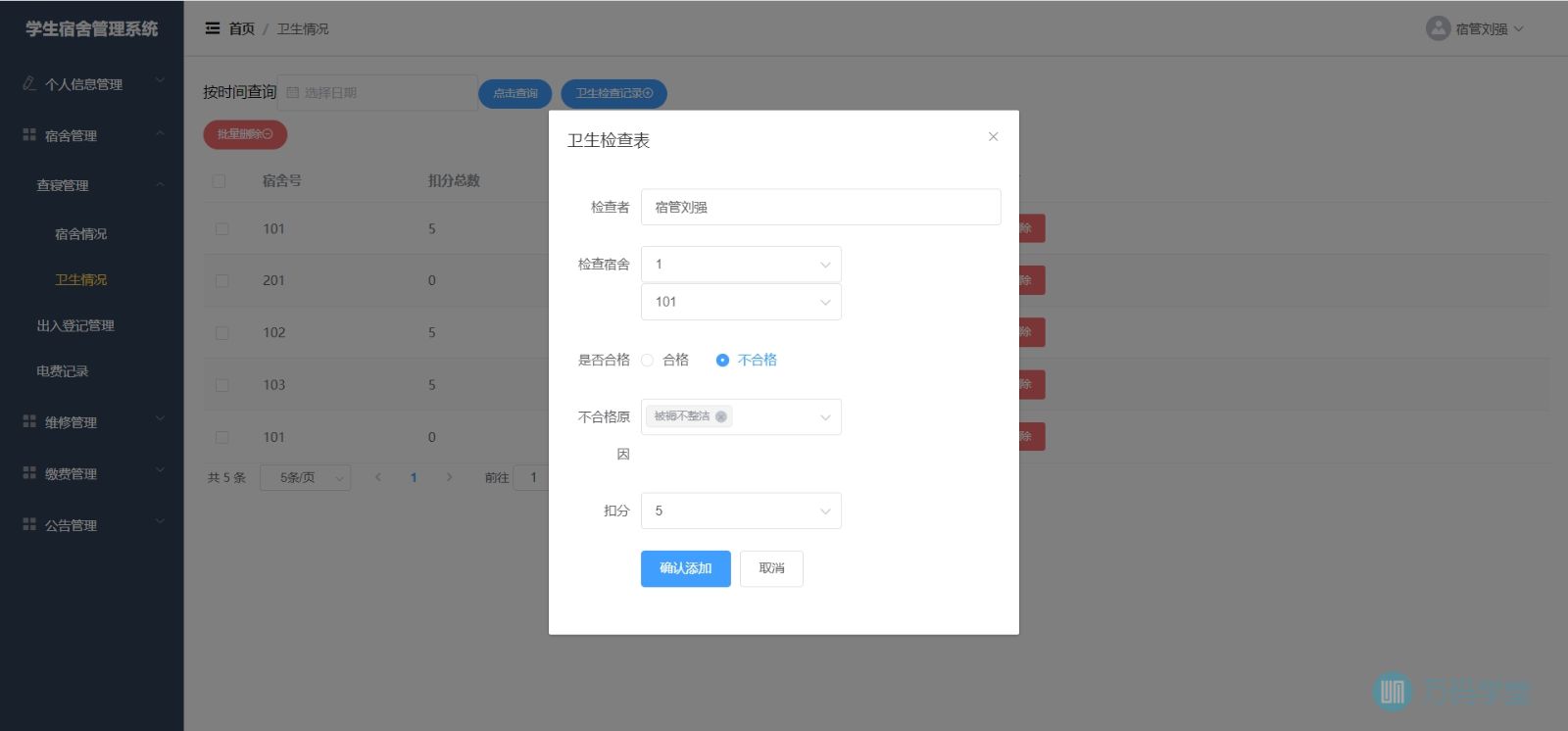The width and height of the screenshot is (1568, 731).
Task: Open the 不合格原因 multi-select dropdown
Action: point(741,416)
